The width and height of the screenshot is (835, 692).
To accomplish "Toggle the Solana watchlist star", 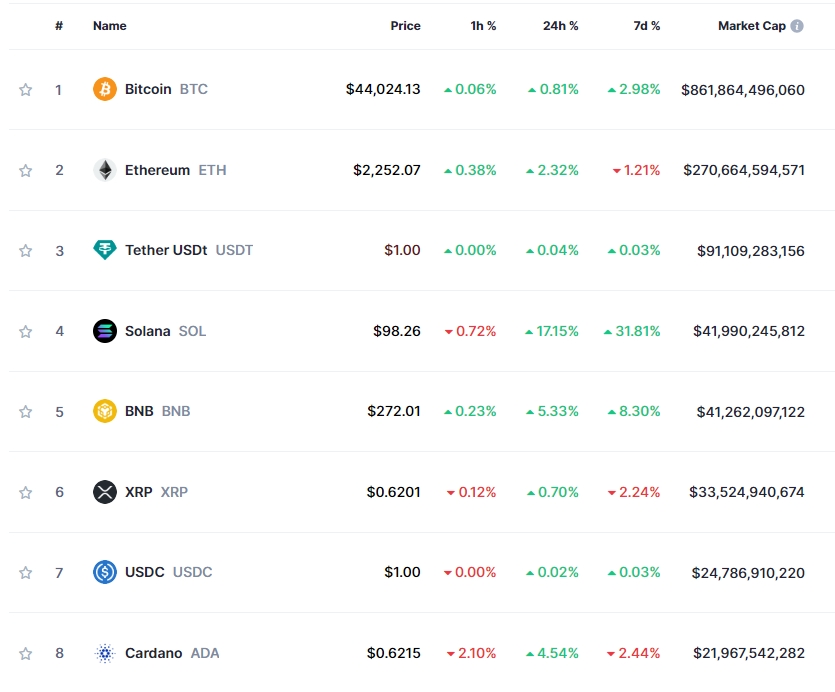I will [x=25, y=331].
